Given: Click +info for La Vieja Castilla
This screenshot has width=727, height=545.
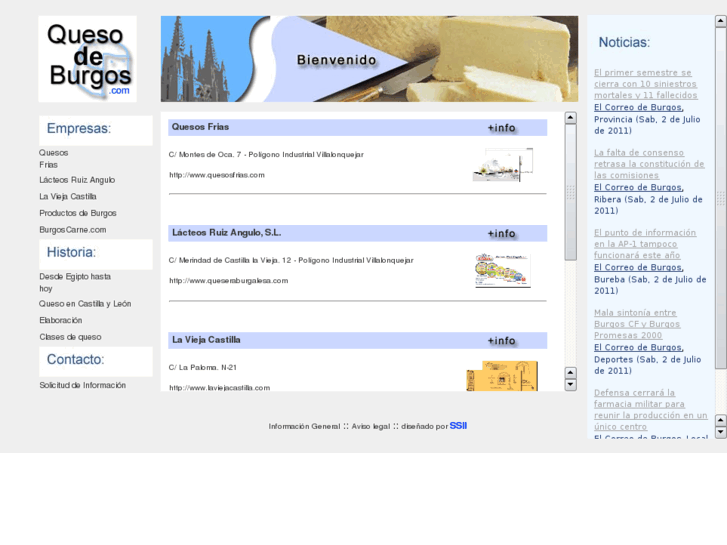Looking at the screenshot, I should click(501, 341).
